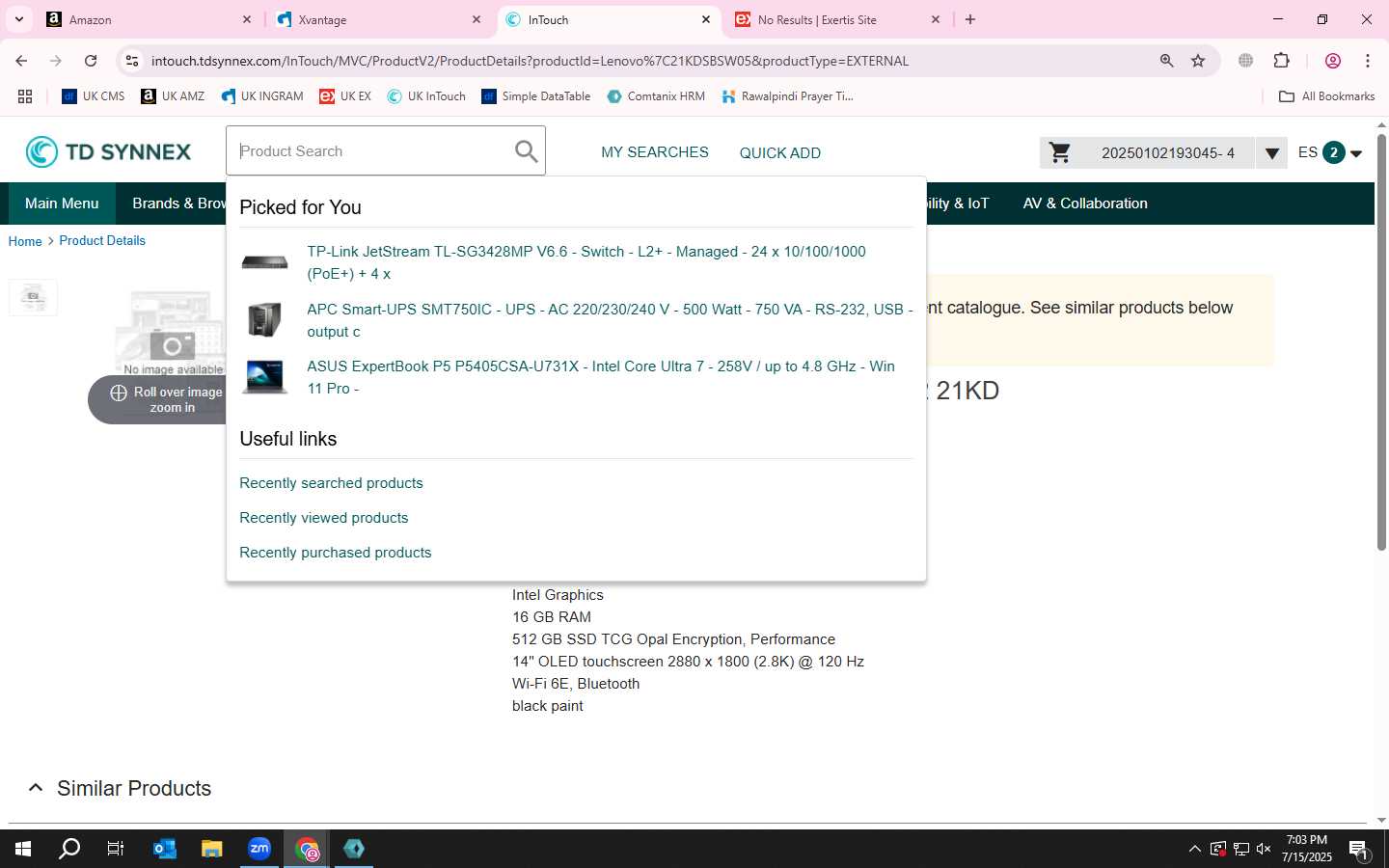The height and width of the screenshot is (868, 1389).
Task: Open the All Bookmarks folder
Action: [x=1326, y=96]
